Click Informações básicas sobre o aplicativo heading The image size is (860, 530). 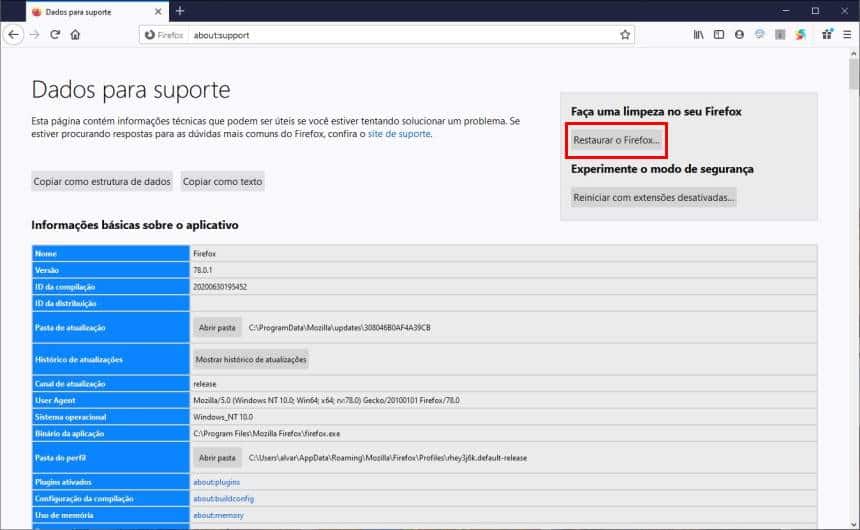[134, 225]
